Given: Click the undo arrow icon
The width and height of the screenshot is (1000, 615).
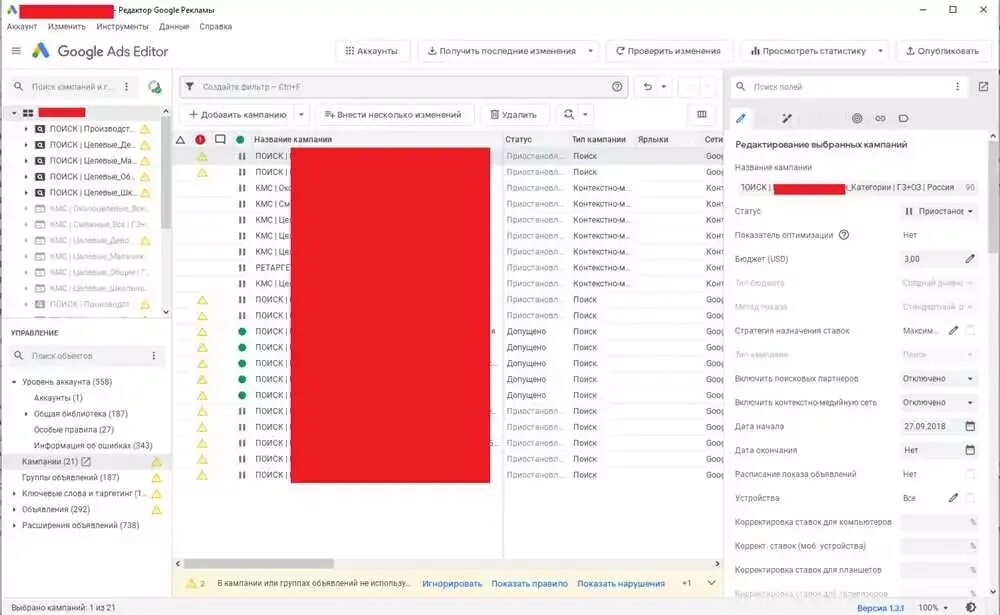Looking at the screenshot, I should tap(647, 86).
